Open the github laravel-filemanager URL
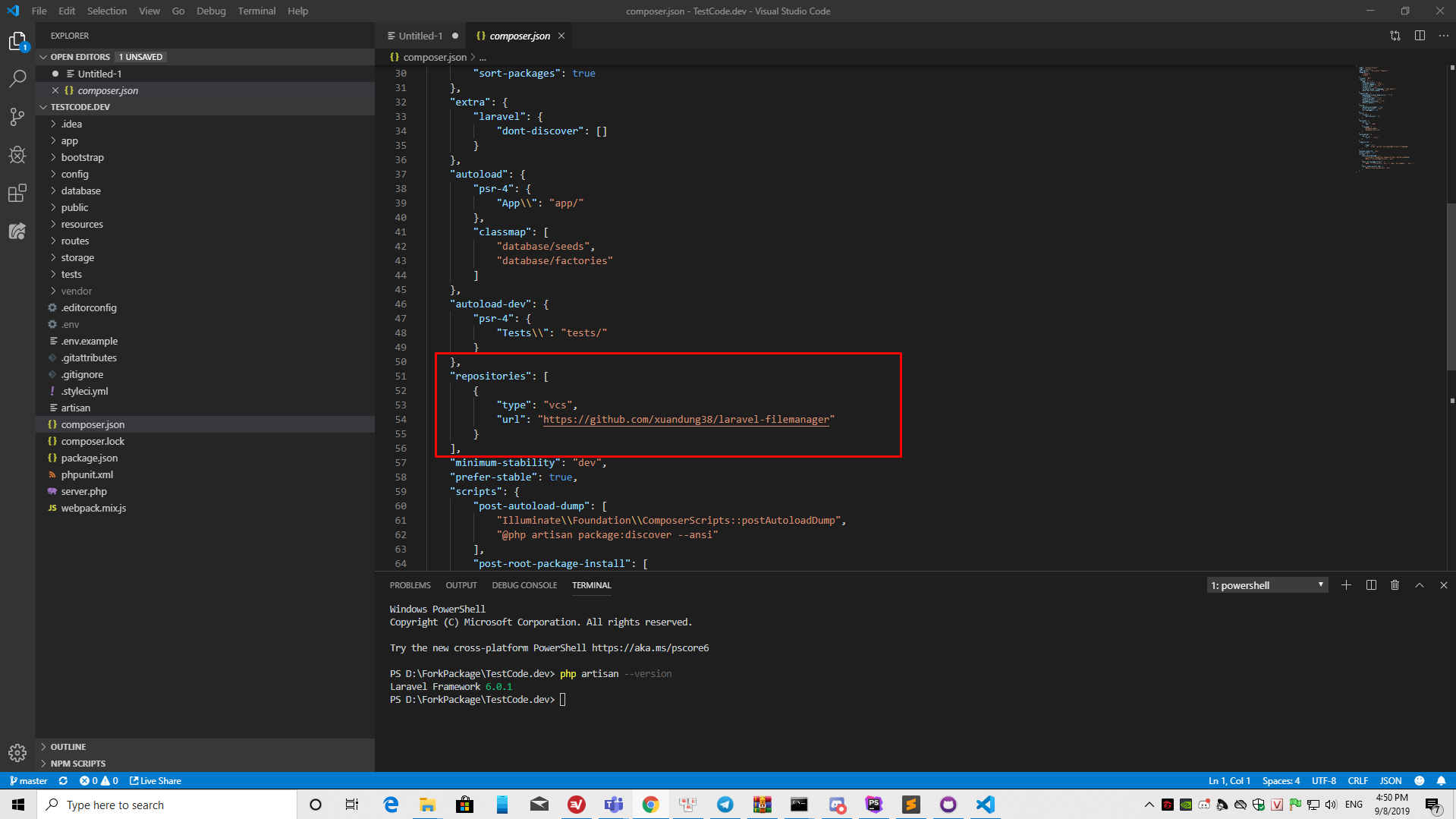The width and height of the screenshot is (1456, 819). 686,419
